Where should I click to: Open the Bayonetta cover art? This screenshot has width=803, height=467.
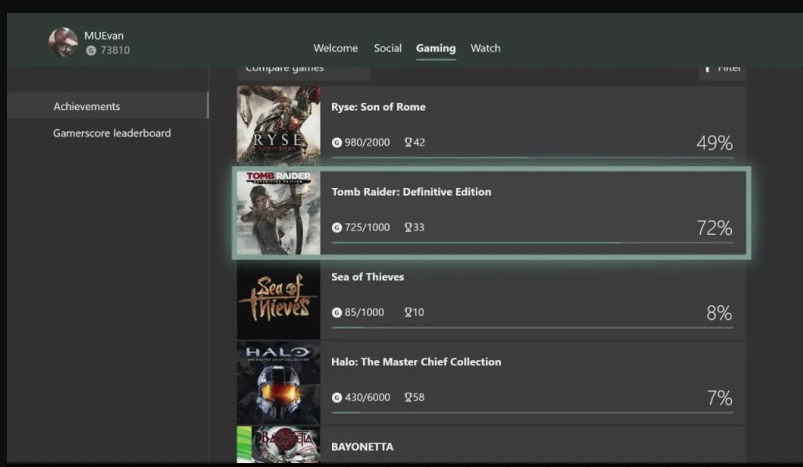point(279,444)
